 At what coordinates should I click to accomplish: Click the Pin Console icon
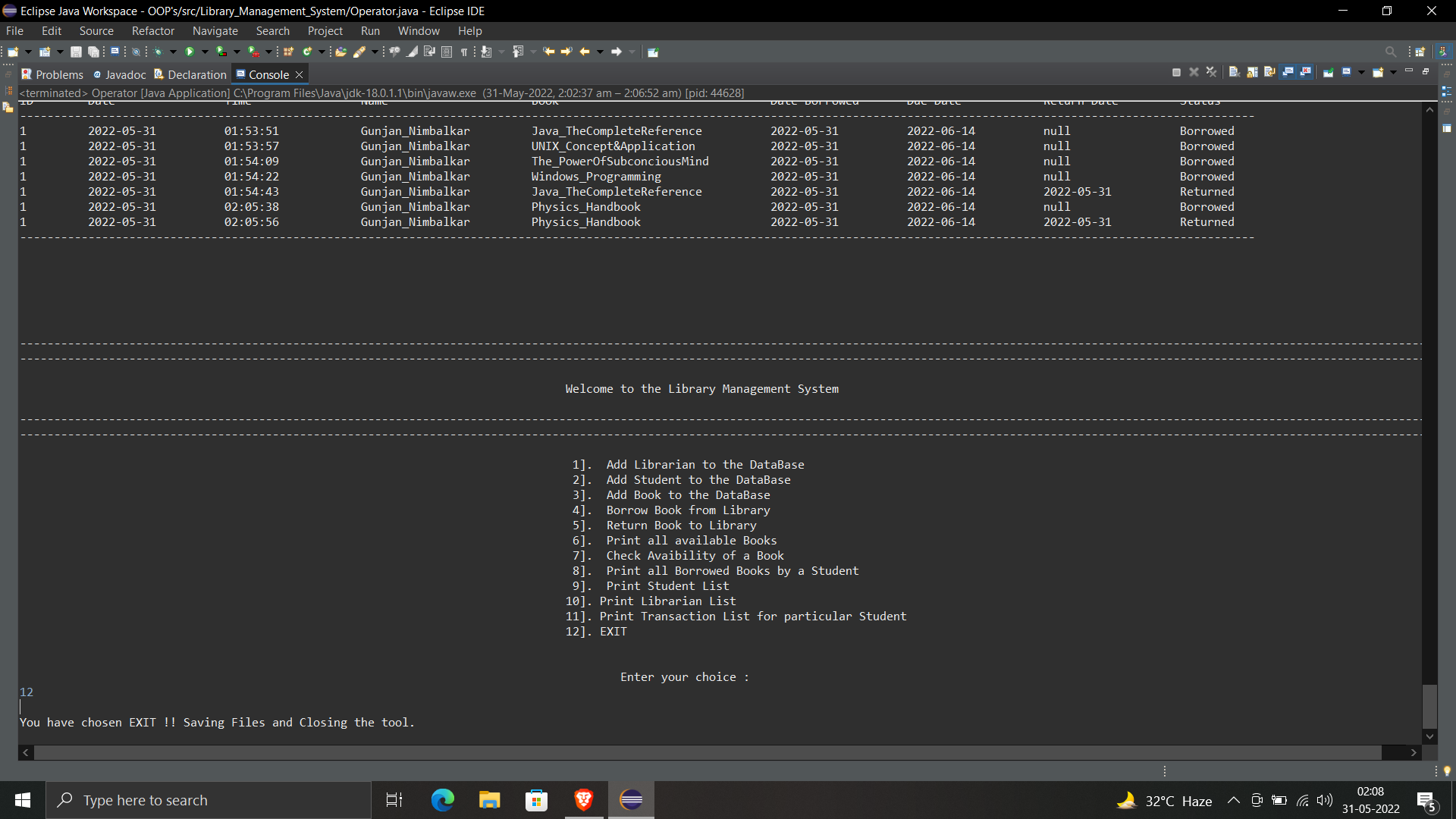coord(1329,72)
